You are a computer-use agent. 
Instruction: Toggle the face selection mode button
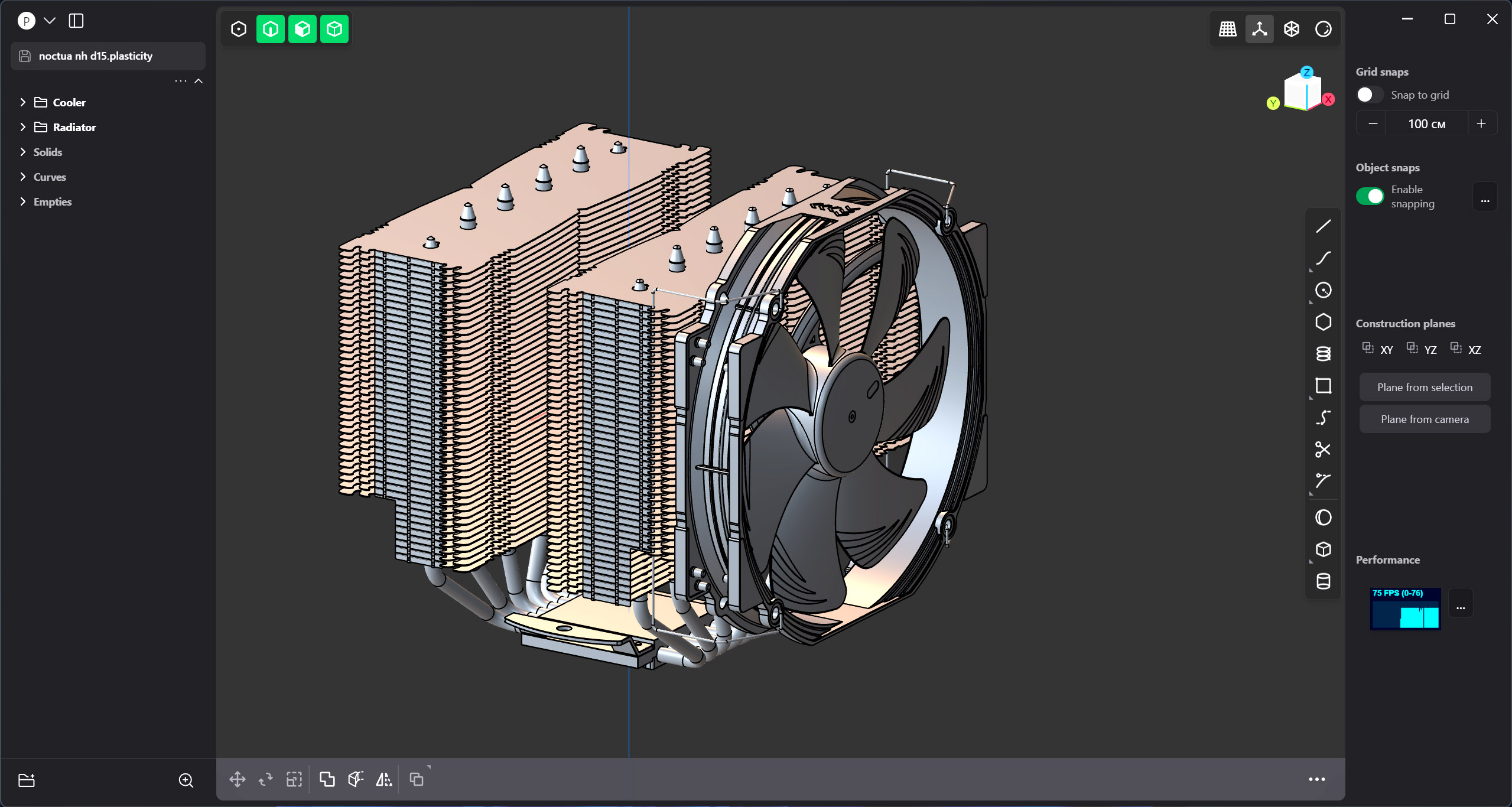[x=303, y=29]
